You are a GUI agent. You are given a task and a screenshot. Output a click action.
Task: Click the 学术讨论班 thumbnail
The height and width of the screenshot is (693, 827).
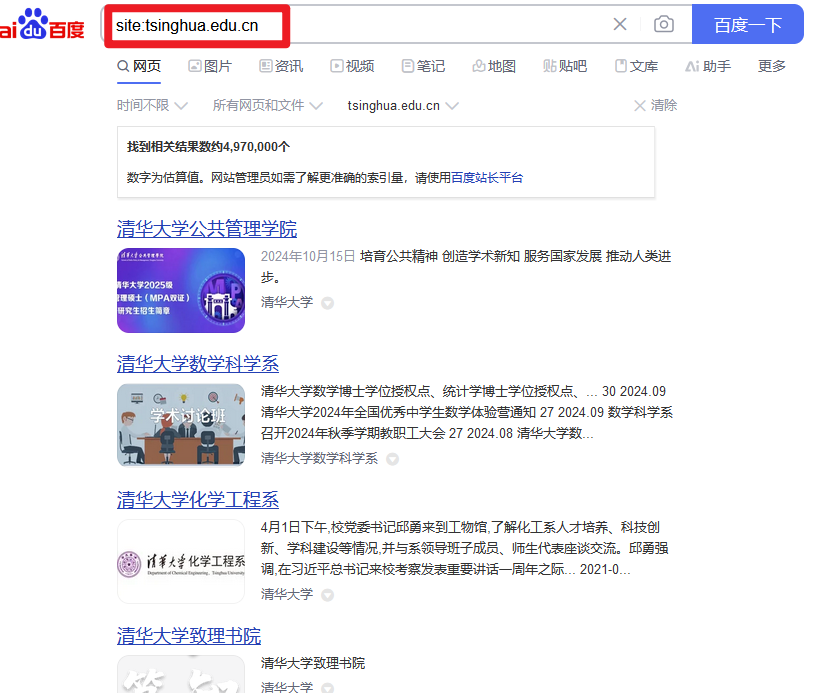181,425
